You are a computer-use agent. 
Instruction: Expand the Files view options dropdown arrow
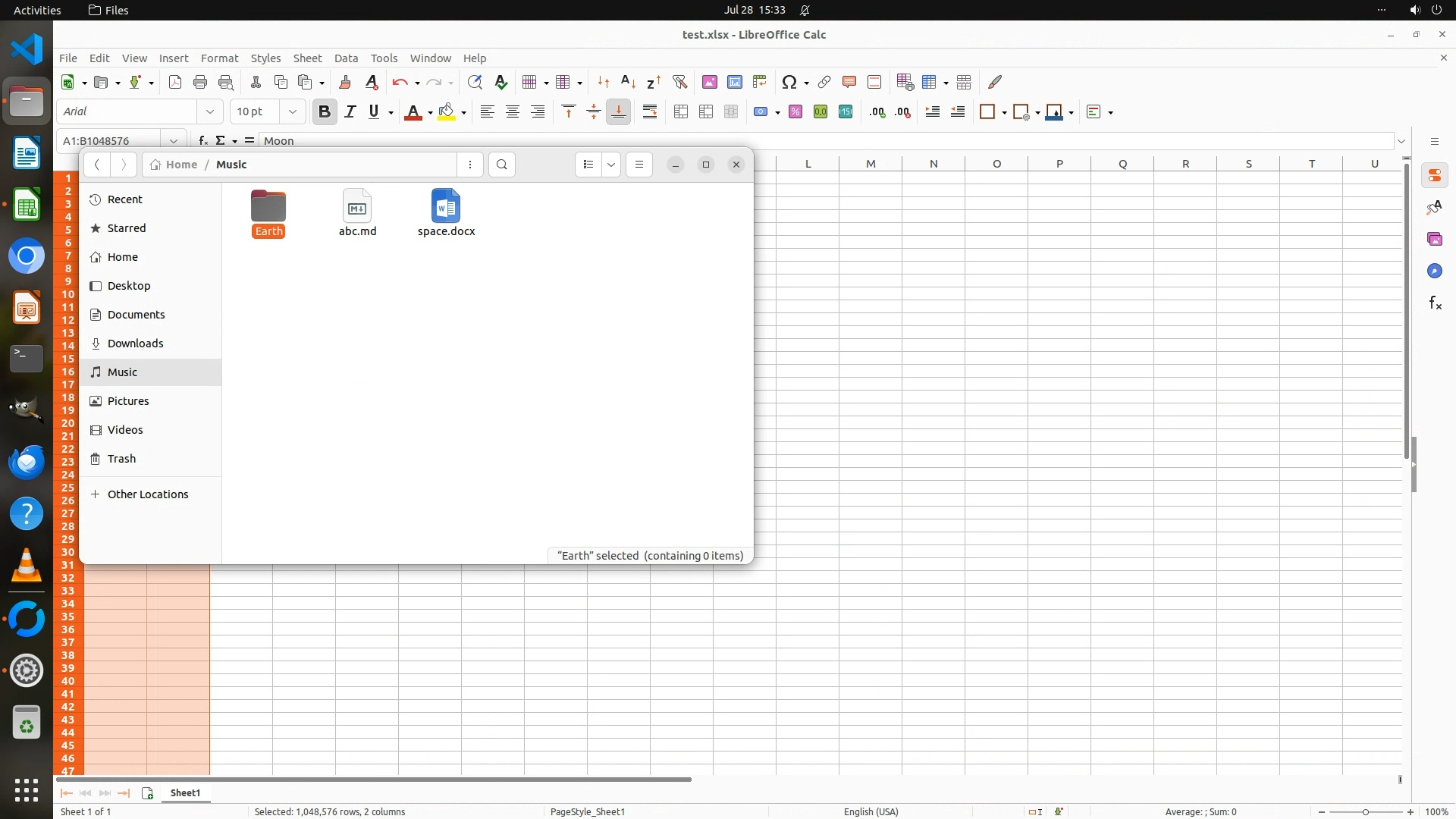click(x=611, y=165)
